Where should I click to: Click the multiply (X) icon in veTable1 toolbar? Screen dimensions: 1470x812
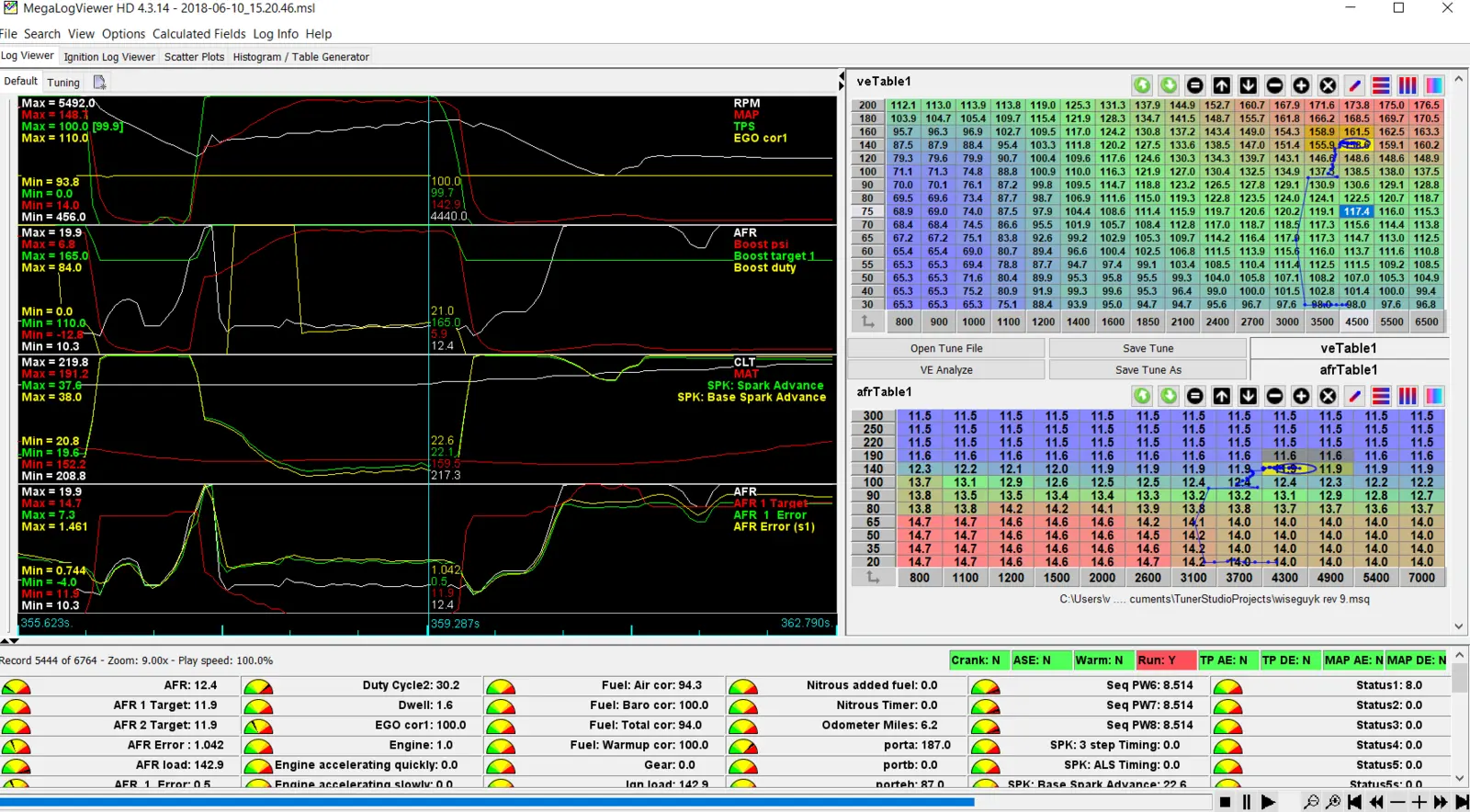pos(1329,85)
